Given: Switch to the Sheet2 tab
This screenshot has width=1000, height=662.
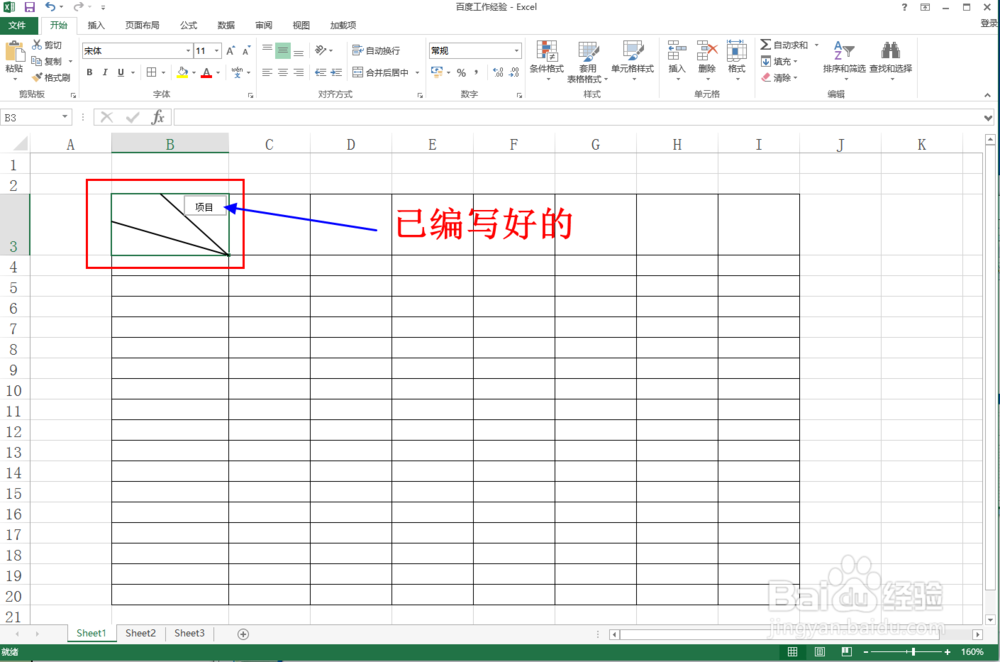Looking at the screenshot, I should click(x=140, y=633).
